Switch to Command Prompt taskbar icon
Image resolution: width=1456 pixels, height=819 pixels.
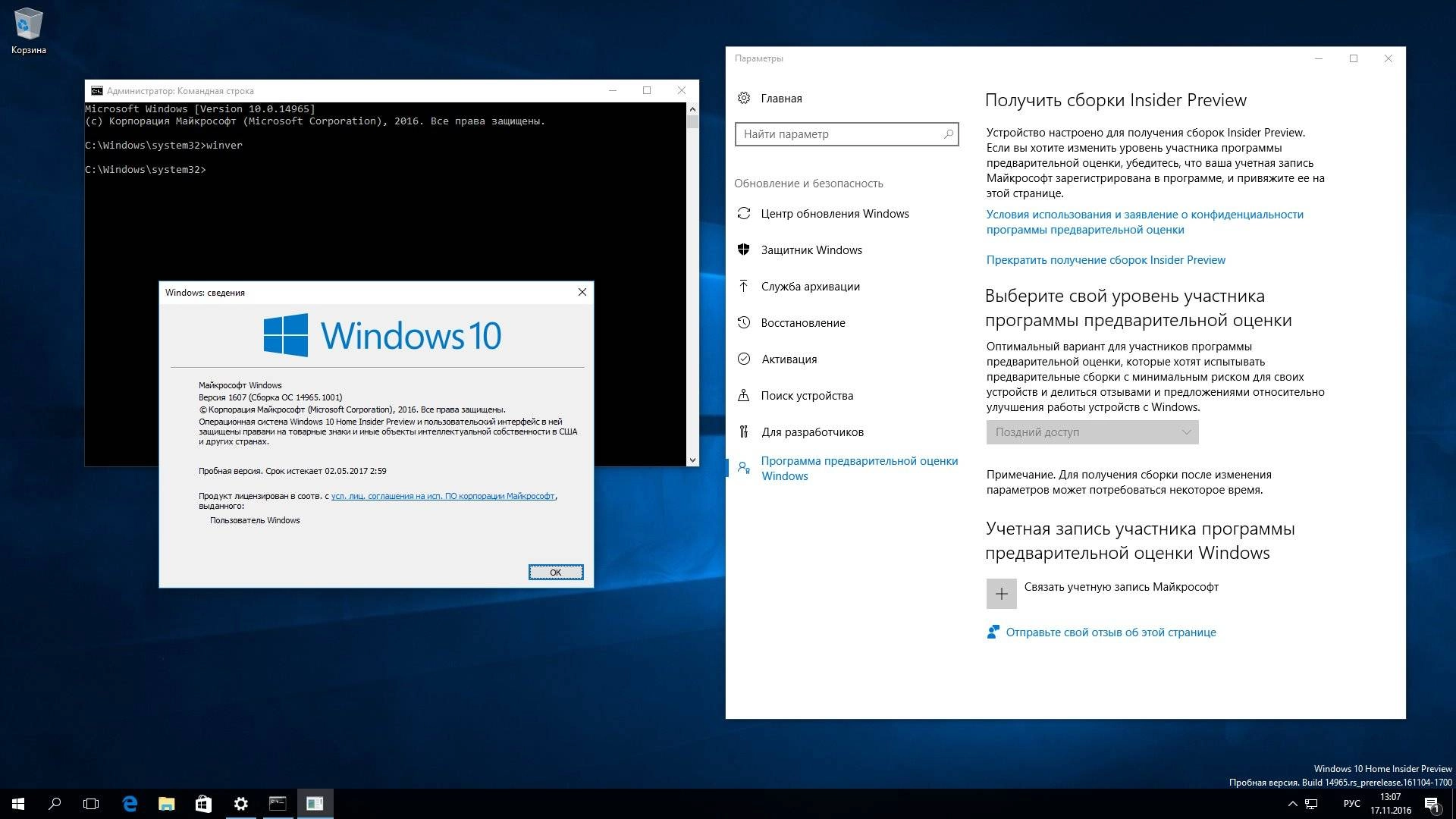pos(278,804)
